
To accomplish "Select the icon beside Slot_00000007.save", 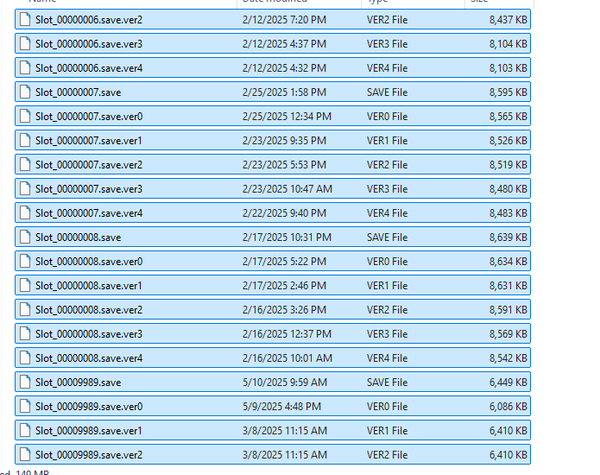I will pyautogui.click(x=25, y=92).
